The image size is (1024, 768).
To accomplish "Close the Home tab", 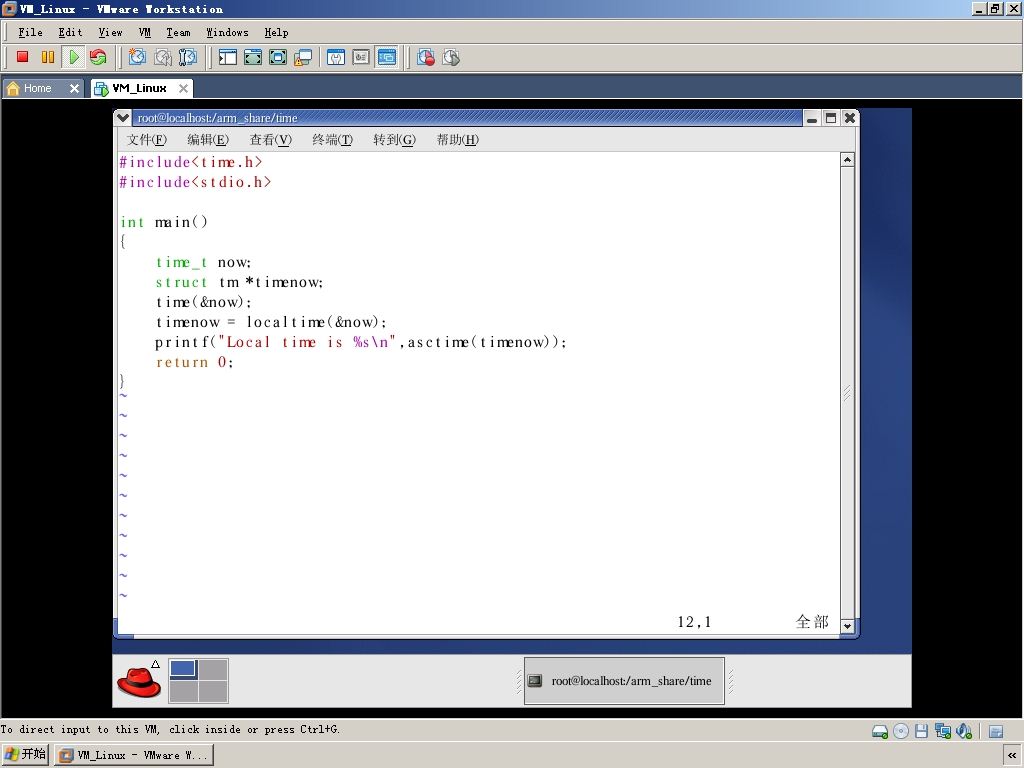I will point(74,88).
